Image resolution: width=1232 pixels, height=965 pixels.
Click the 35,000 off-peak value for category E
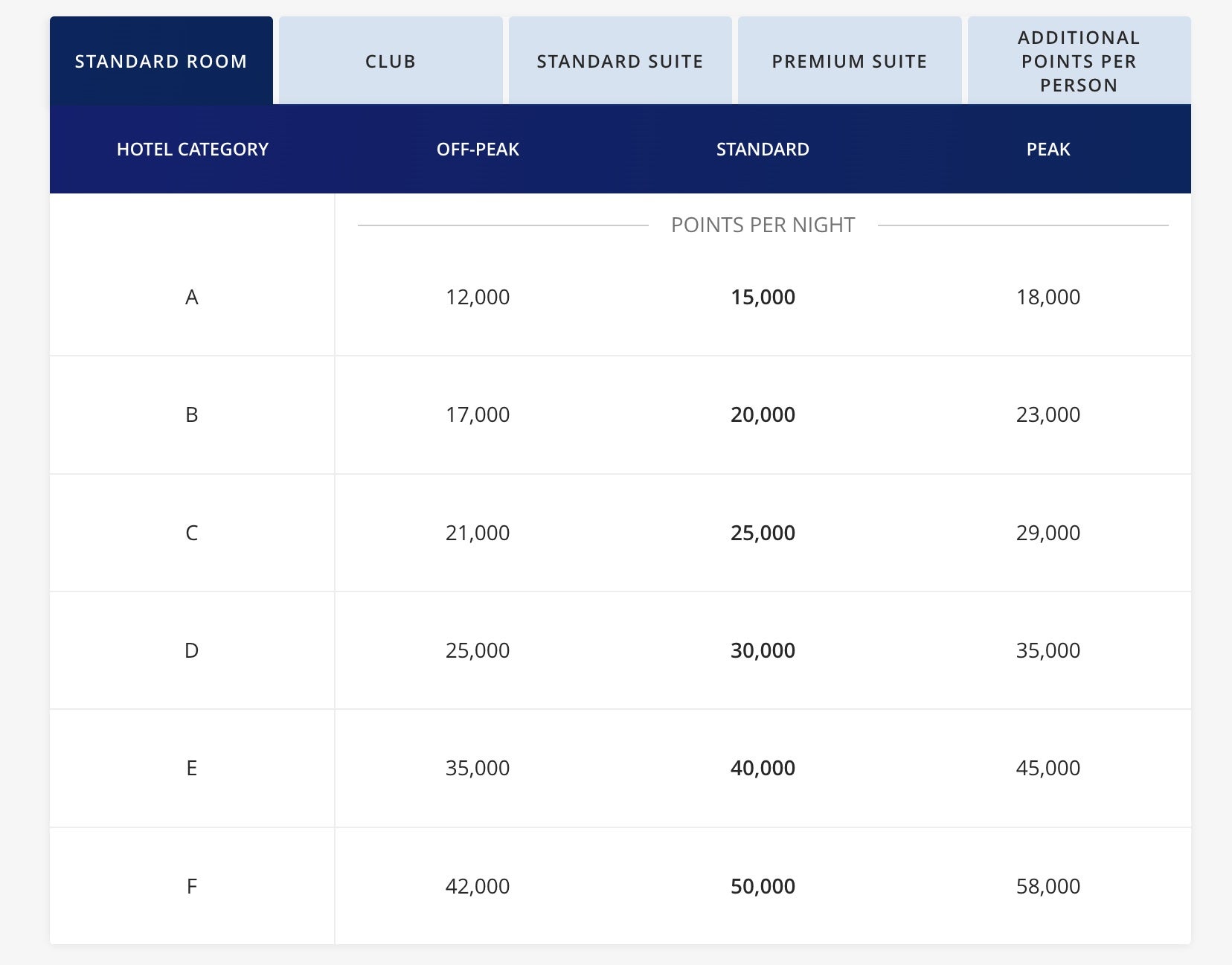(478, 768)
